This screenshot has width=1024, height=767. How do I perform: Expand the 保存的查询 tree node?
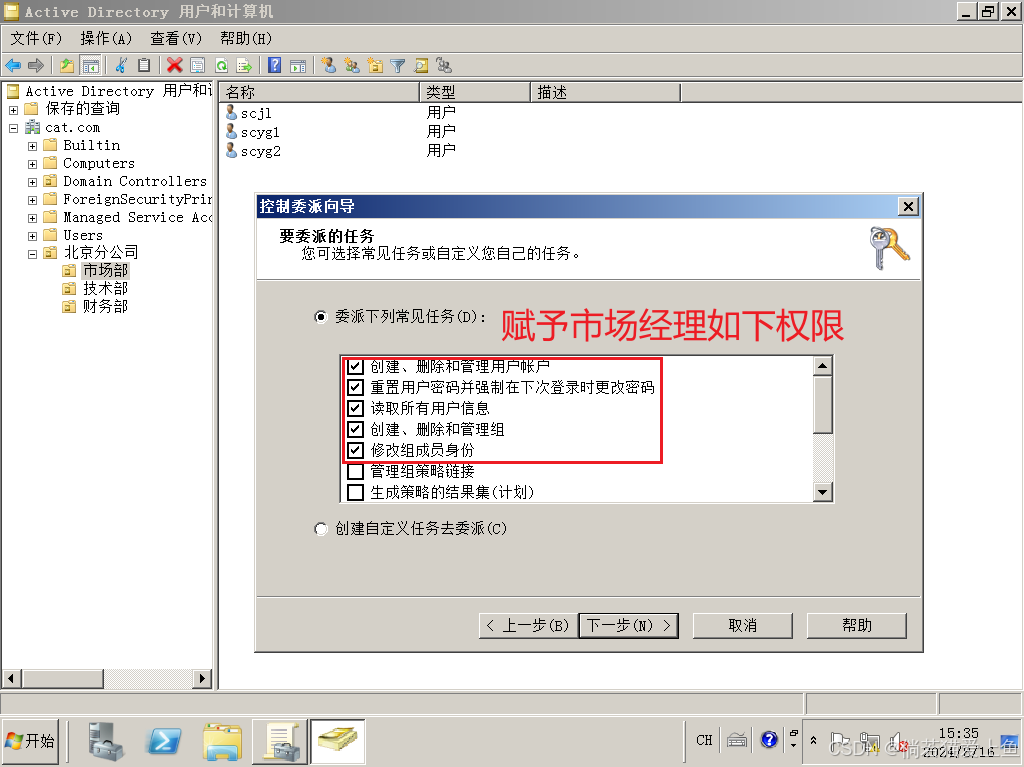click(13, 110)
